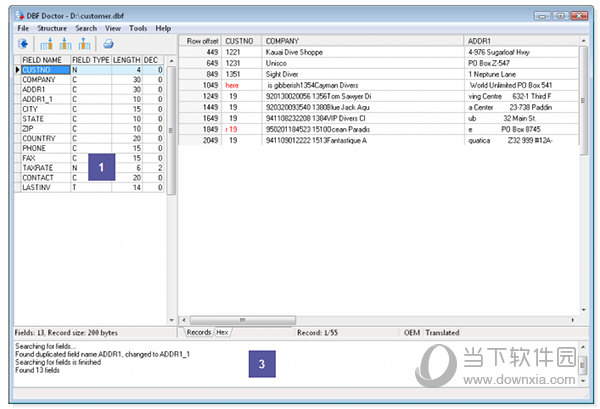Click the field list vertical scrollbar thumb

(x=171, y=131)
